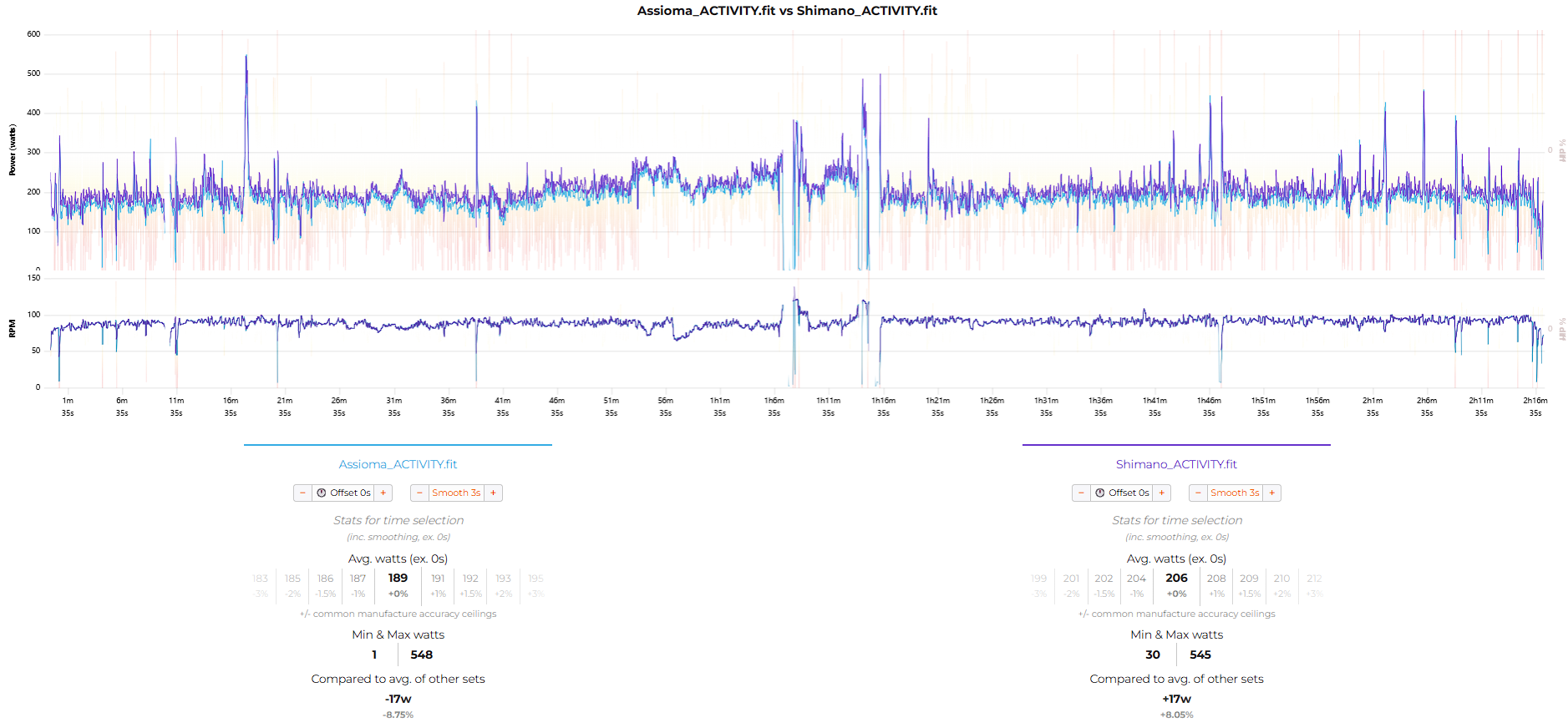Viewport: 1568px width, 728px height.
Task: Increase the Assioma offset with plus button
Action: tap(383, 493)
